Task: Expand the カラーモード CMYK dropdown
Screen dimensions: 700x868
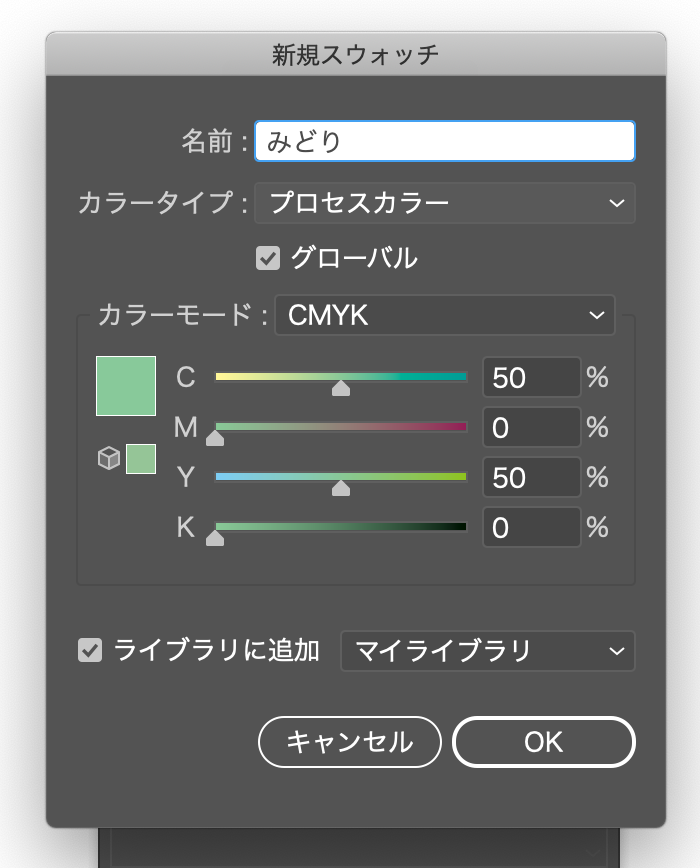Action: click(445, 316)
